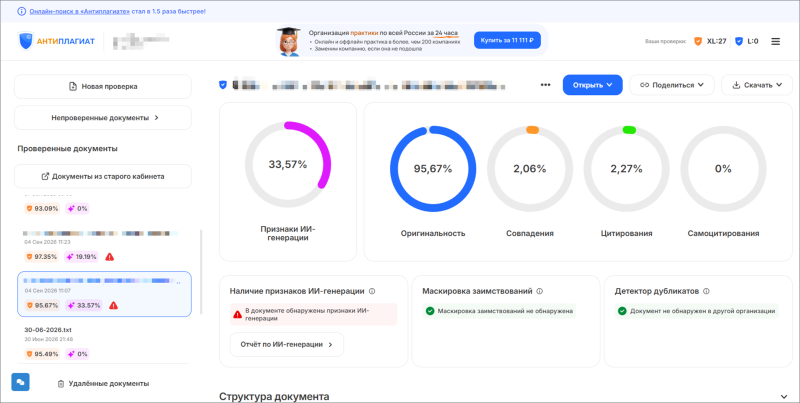800x403 pixels.
Task: Click the 0% AI badge beside 93.09%
Action: point(77,208)
